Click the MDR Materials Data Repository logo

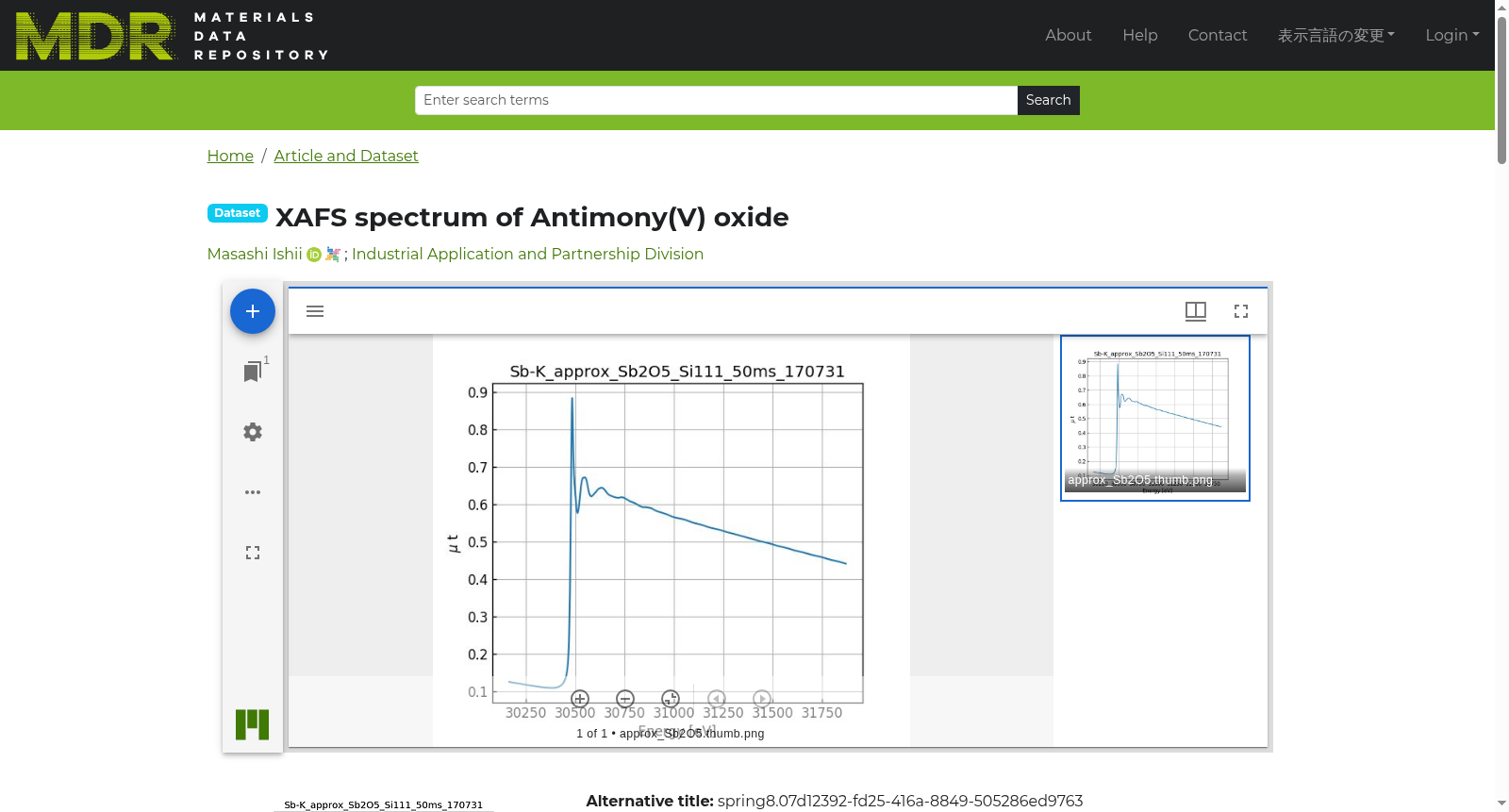(x=173, y=36)
